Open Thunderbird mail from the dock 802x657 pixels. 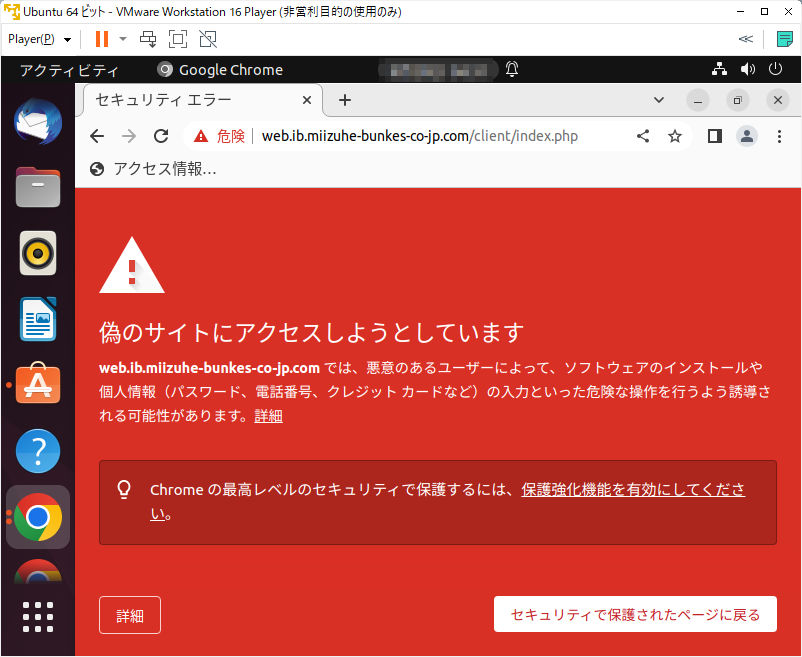click(x=38, y=122)
